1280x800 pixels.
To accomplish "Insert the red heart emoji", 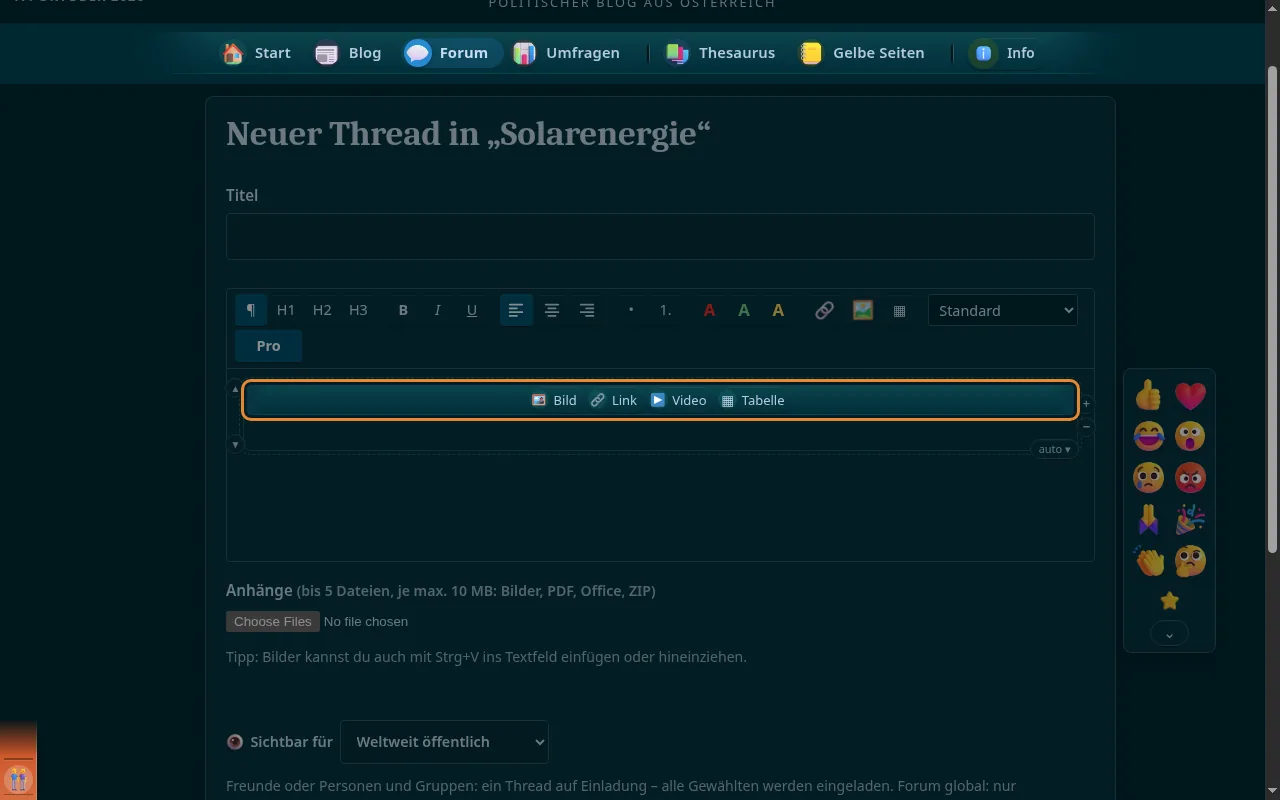I will (x=1190, y=395).
